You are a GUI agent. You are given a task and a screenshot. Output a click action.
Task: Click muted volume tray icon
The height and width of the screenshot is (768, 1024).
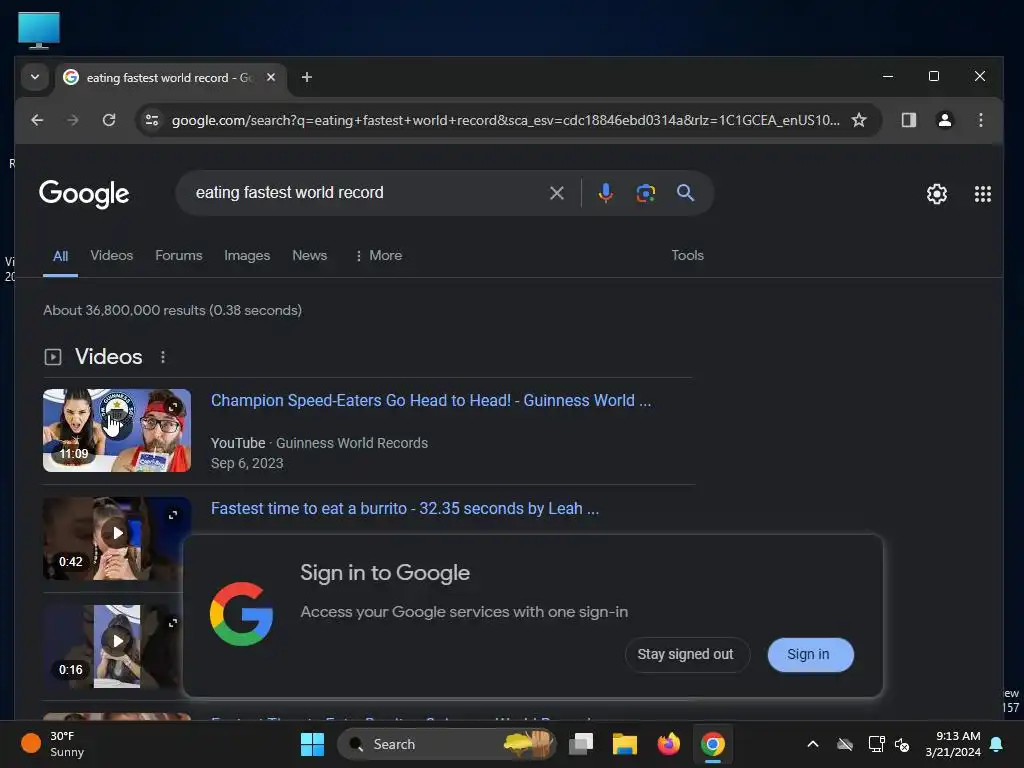tap(903, 744)
